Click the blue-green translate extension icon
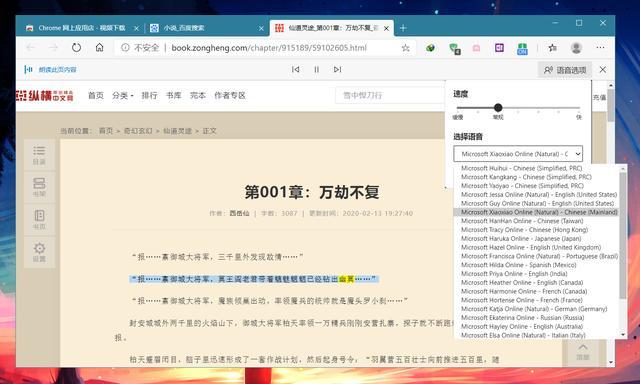This screenshot has height=384, width=640. [522, 49]
